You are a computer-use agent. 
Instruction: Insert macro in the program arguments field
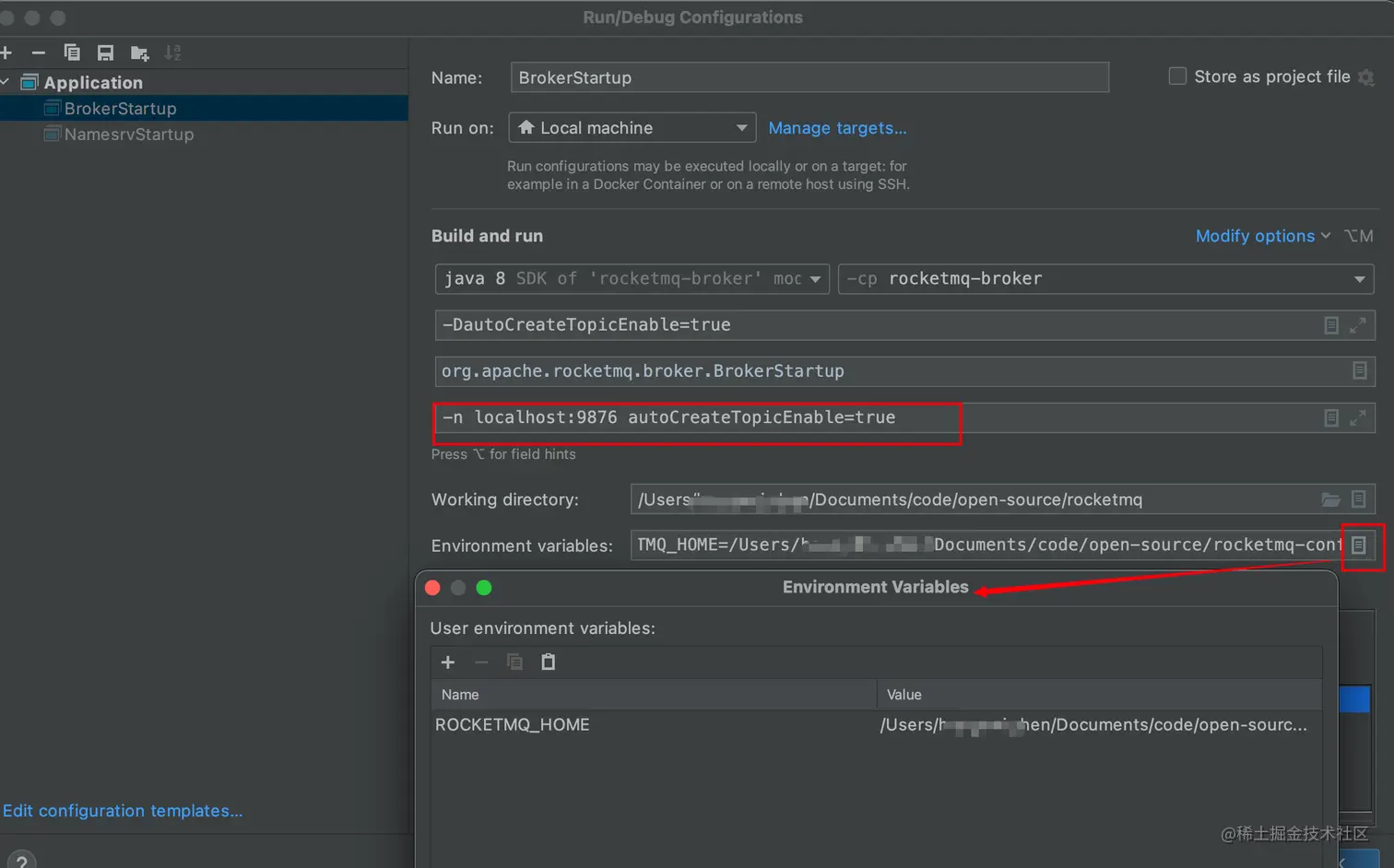tap(1331, 417)
